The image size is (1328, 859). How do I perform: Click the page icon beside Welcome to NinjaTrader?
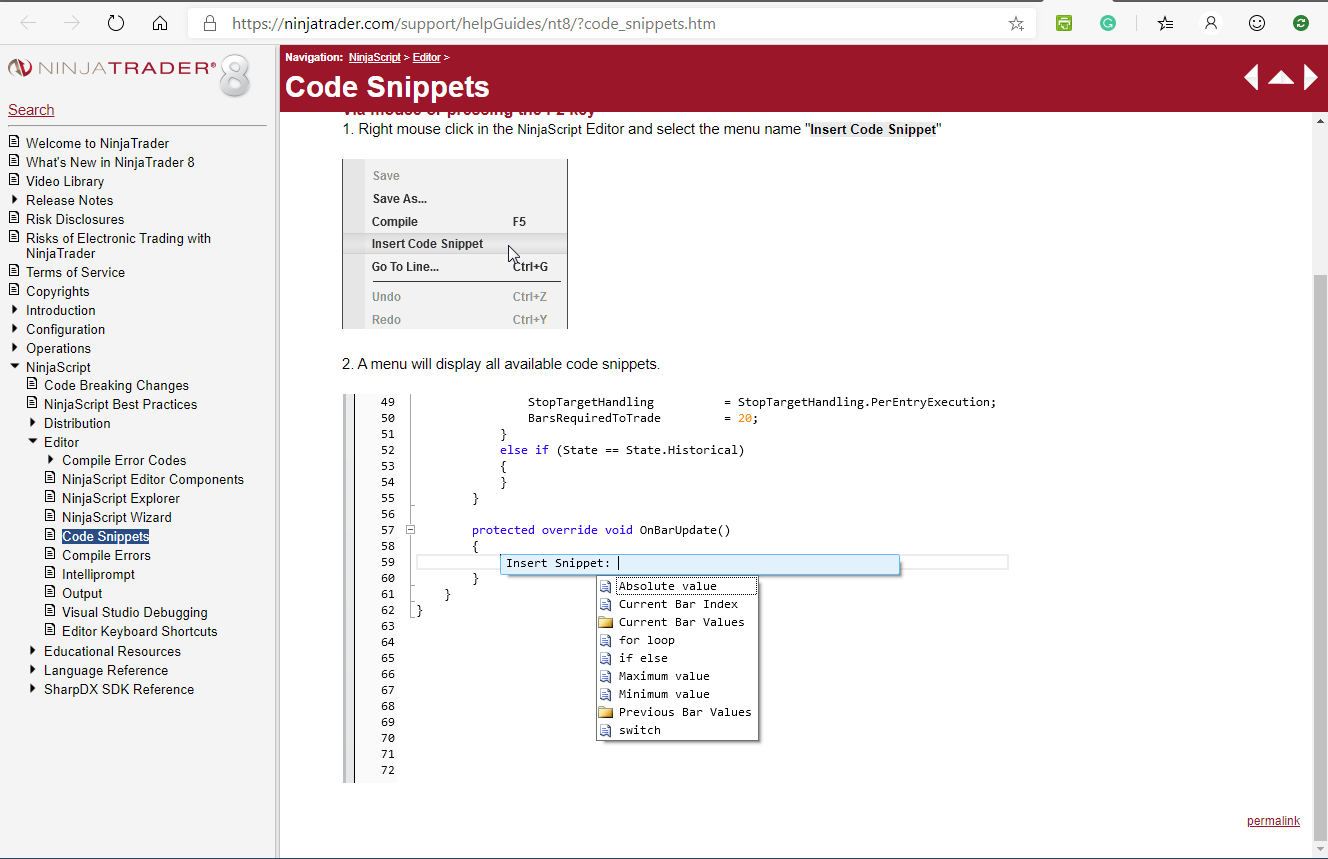click(14, 142)
